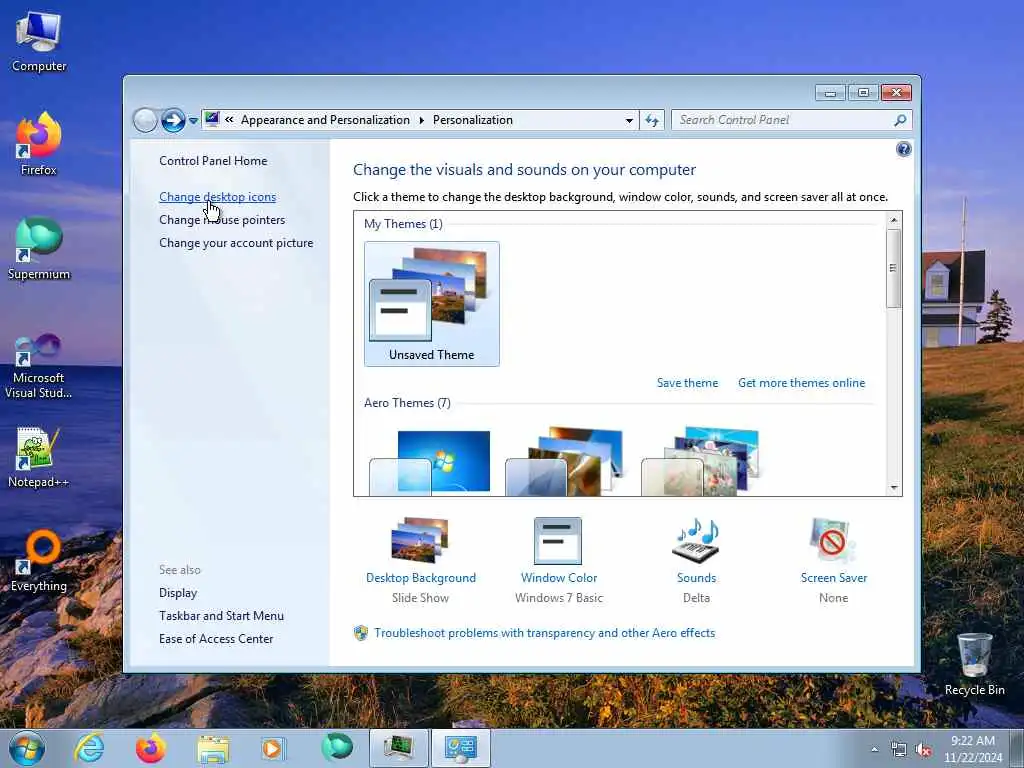Image resolution: width=1024 pixels, height=768 pixels.
Task: Click Get more themes online
Action: pos(801,383)
